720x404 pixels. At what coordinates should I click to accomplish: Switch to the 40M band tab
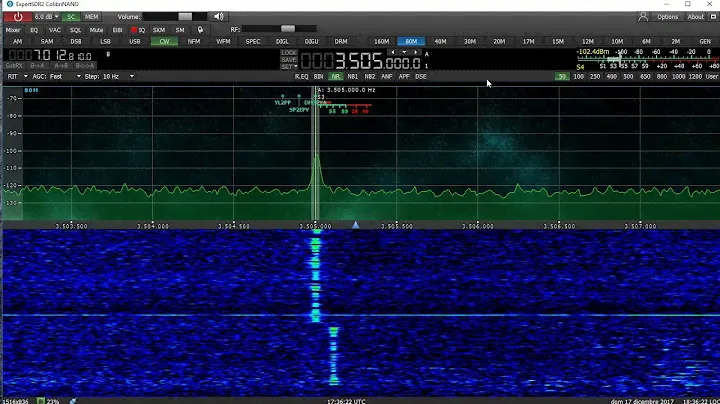441,41
